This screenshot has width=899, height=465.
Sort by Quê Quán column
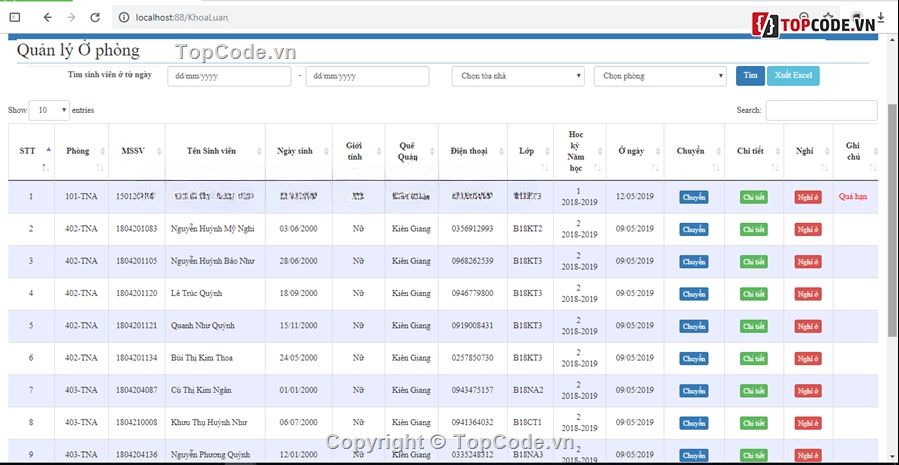point(411,152)
